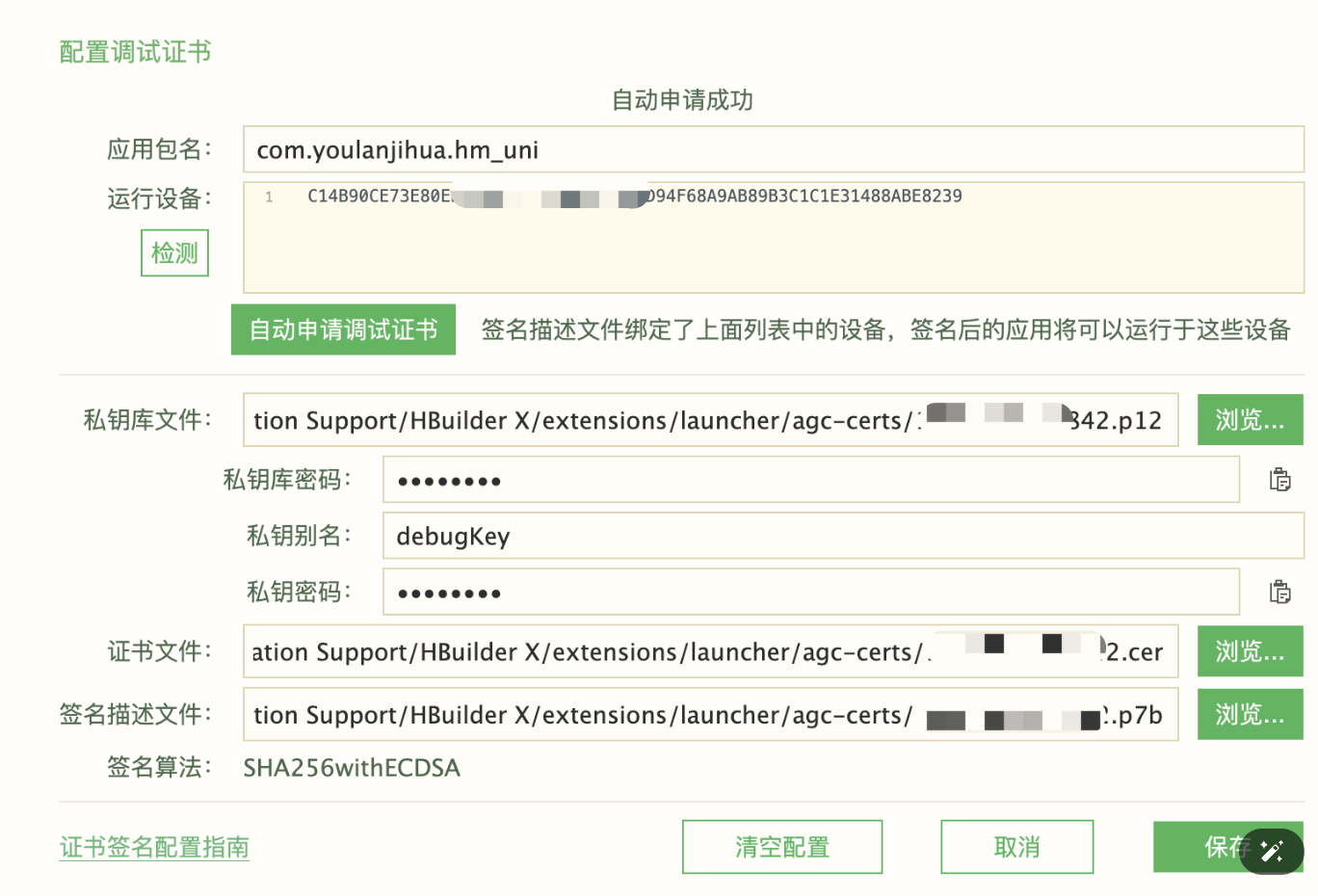Open the 证书签名配置指南 link
The width and height of the screenshot is (1318, 896).
click(x=154, y=848)
